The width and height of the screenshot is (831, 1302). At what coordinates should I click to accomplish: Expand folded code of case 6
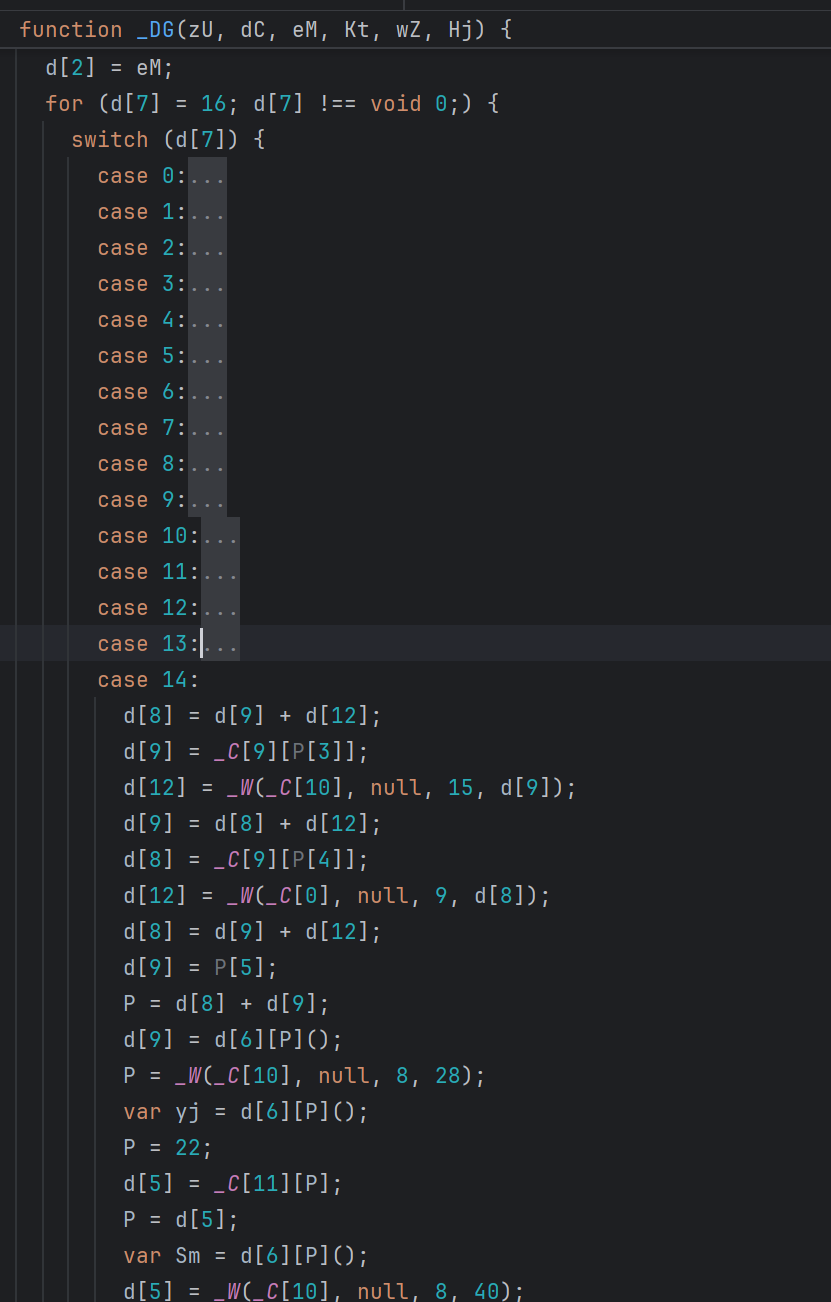point(207,392)
